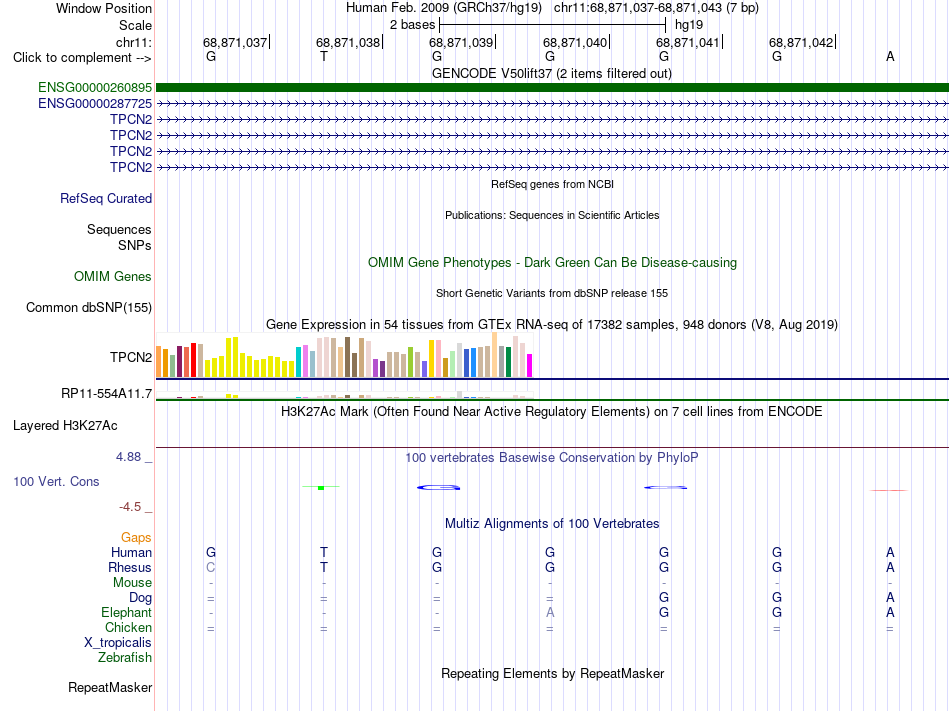Click the 68,871,040 coordinate label
Screen dimensions: 950x711
pyautogui.click(x=575, y=42)
